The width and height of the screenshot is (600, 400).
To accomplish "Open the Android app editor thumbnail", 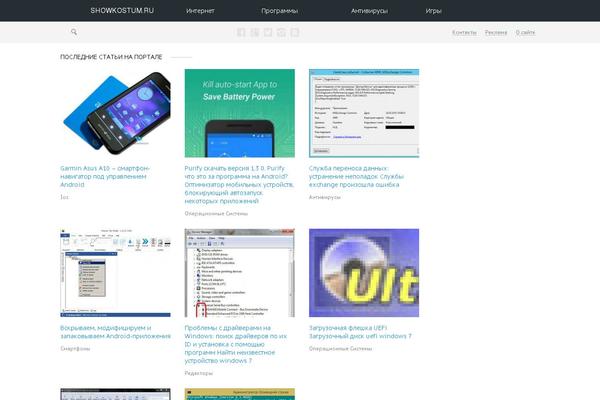I will coord(115,273).
